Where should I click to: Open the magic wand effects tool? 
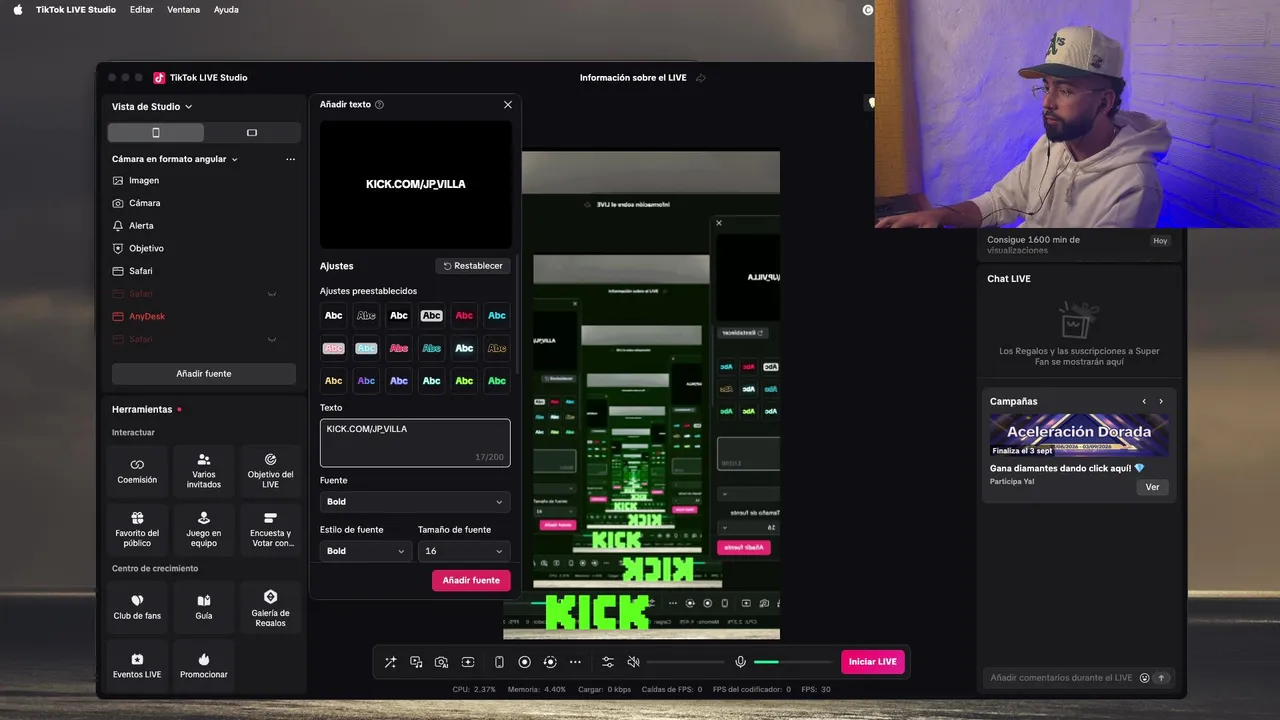click(x=391, y=662)
